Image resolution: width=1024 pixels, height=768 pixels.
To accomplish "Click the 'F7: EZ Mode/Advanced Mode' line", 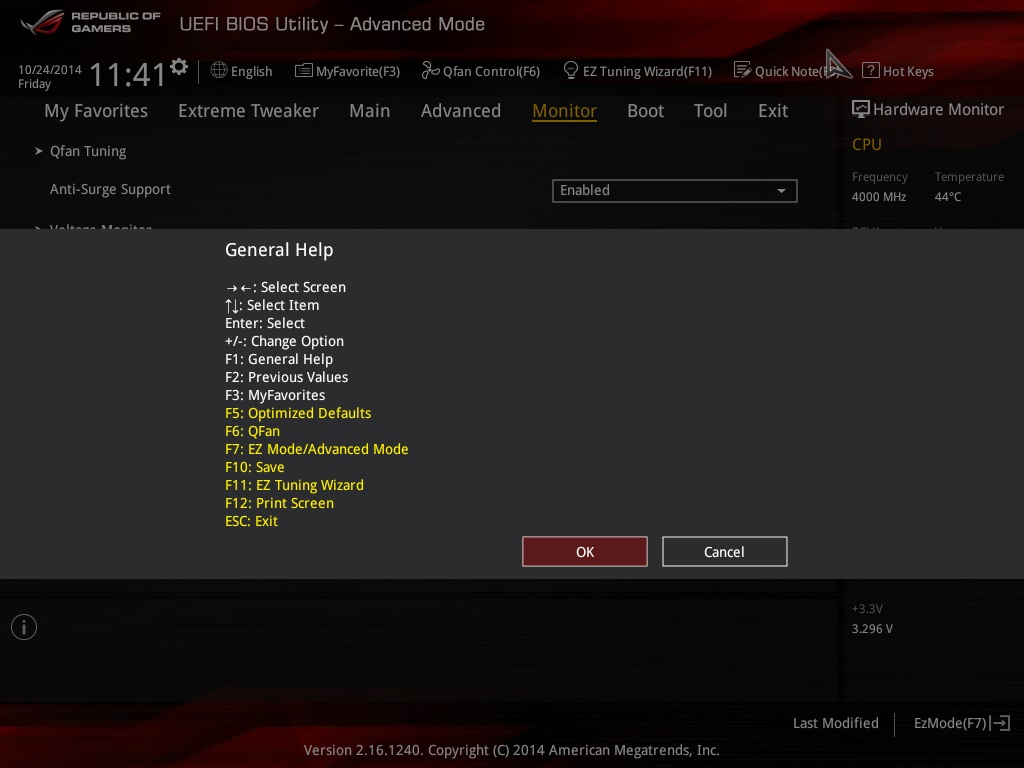I will click(x=317, y=449).
